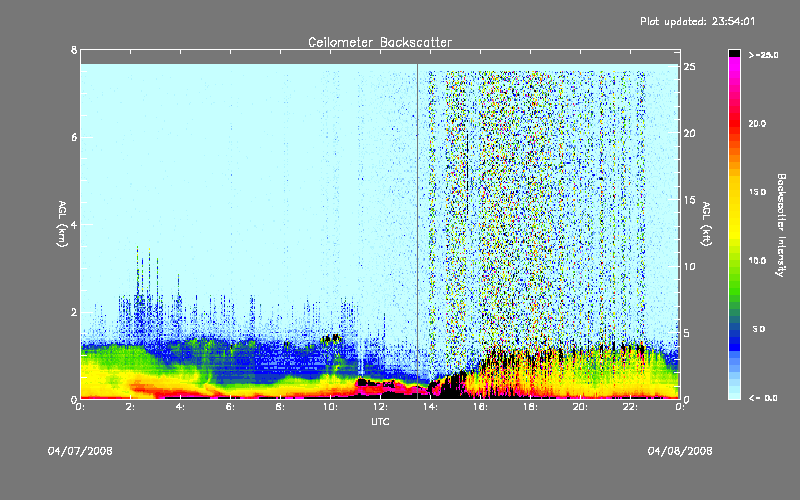Click the blue 5.0 region on colorbar

[x=734, y=330]
